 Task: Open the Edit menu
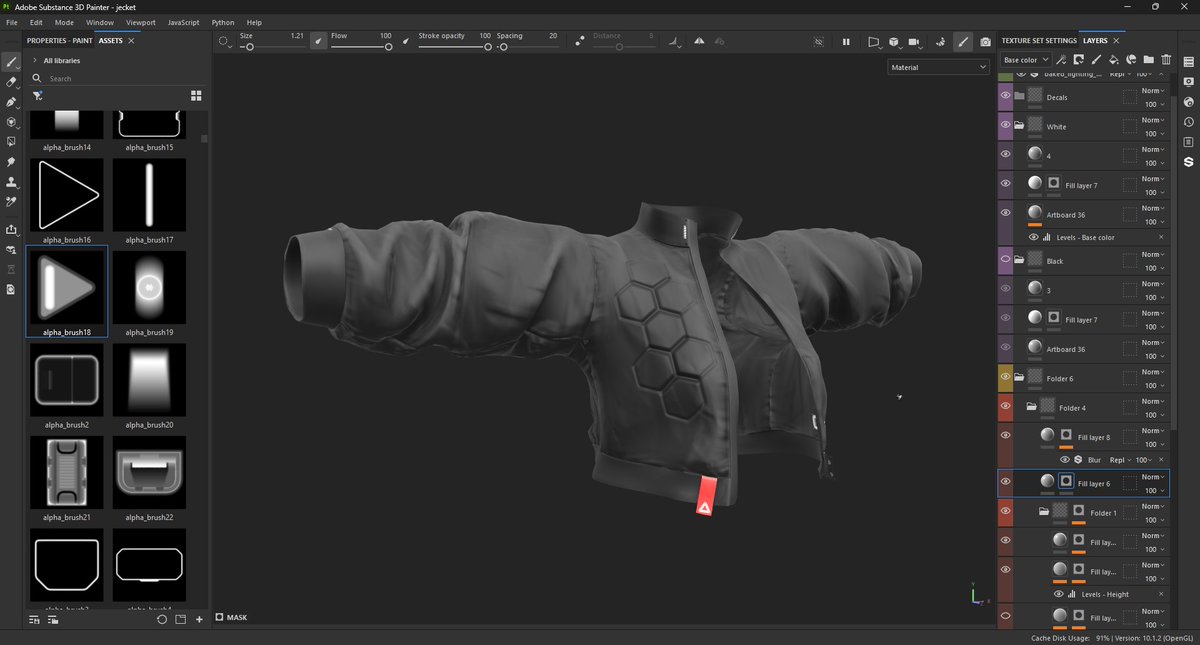tap(36, 22)
